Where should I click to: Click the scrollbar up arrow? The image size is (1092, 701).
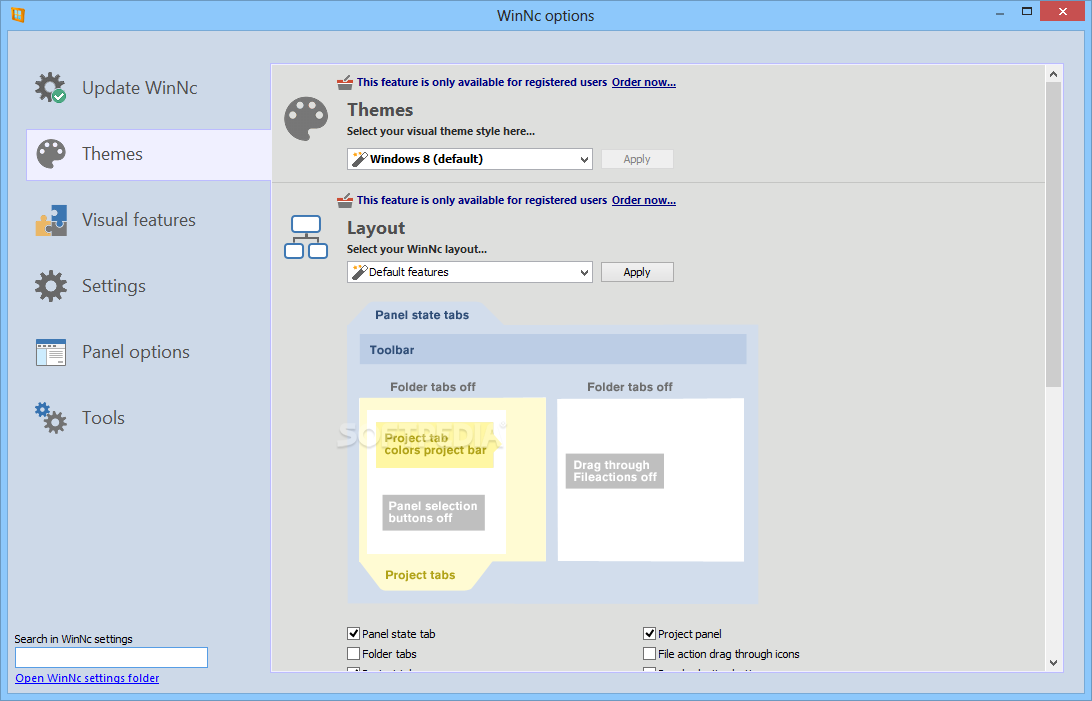[1053, 74]
